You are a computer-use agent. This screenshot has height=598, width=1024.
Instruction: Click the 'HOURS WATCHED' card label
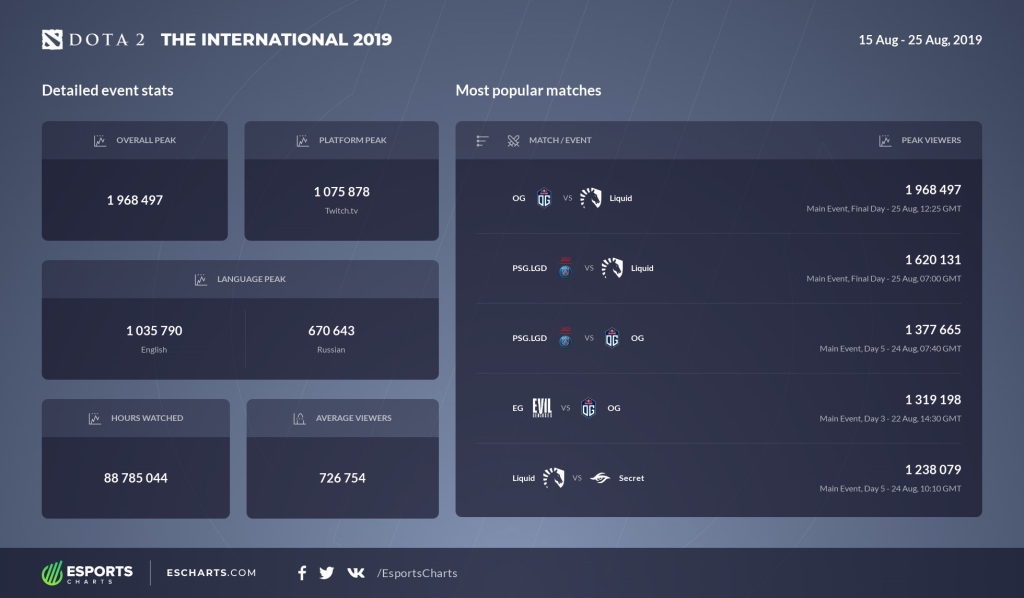[x=147, y=418]
